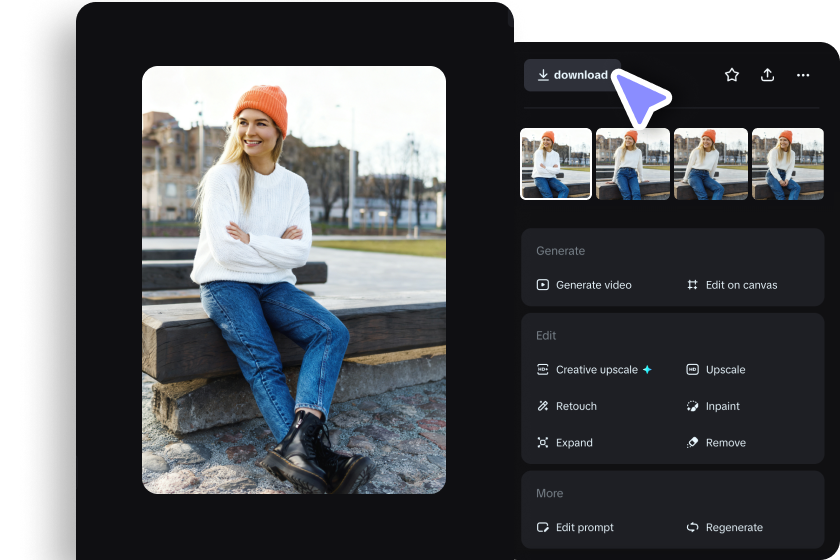The image size is (840, 560).
Task: Click the large preview image of the woman
Action: pyautogui.click(x=294, y=280)
